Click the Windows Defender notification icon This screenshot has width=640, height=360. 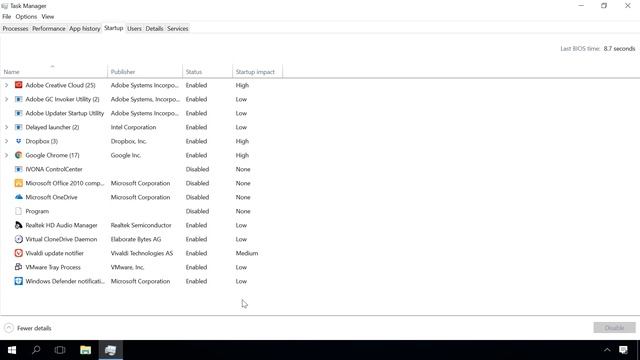(x=18, y=281)
